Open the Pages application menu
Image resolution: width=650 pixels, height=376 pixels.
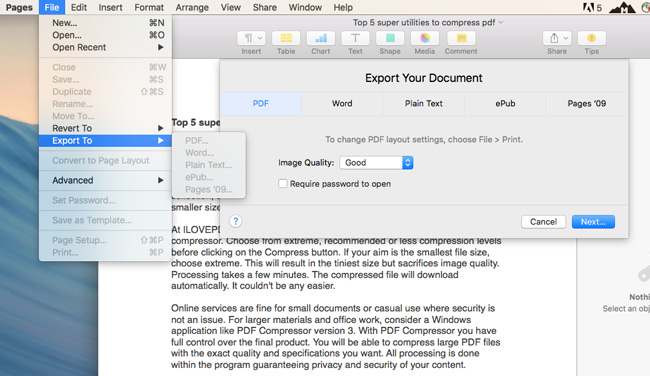tap(19, 7)
